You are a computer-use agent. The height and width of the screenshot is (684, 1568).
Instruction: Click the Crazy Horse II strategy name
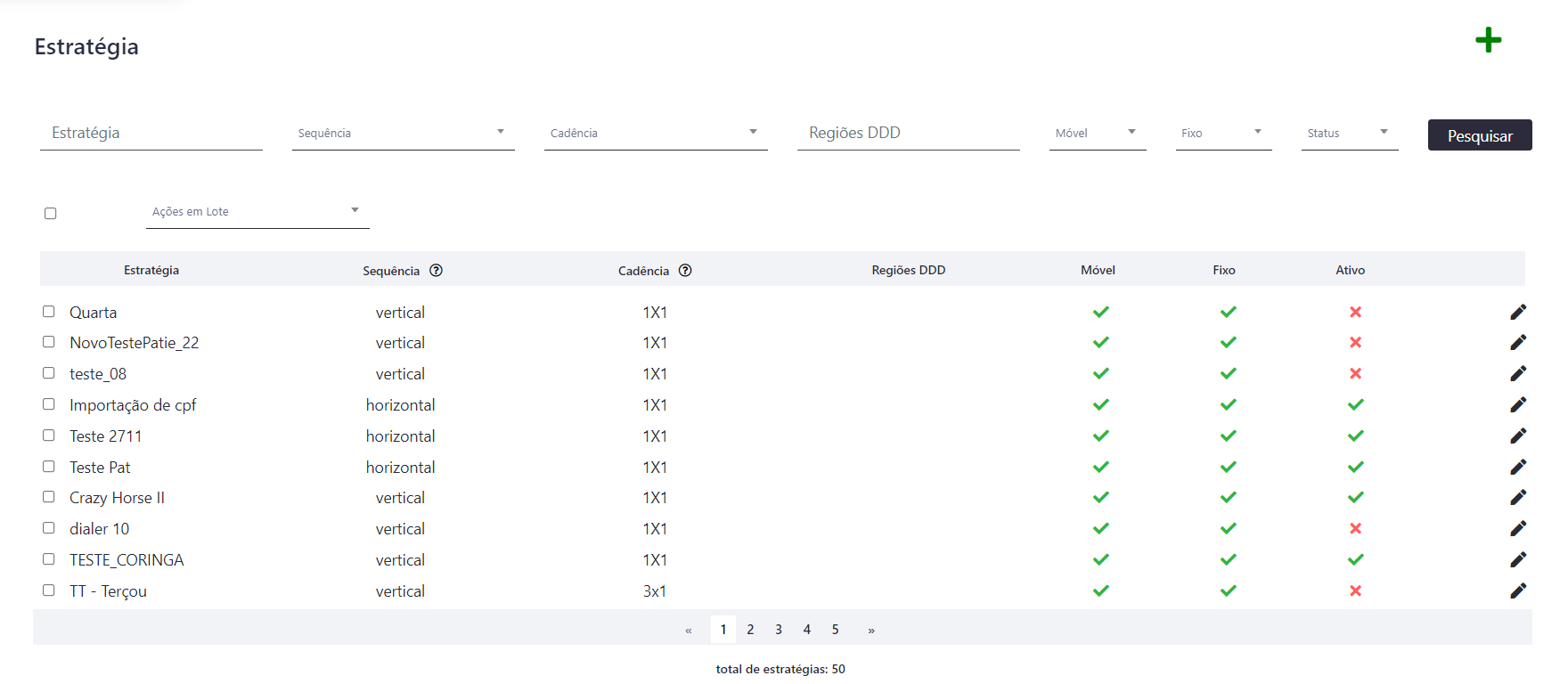(x=117, y=498)
